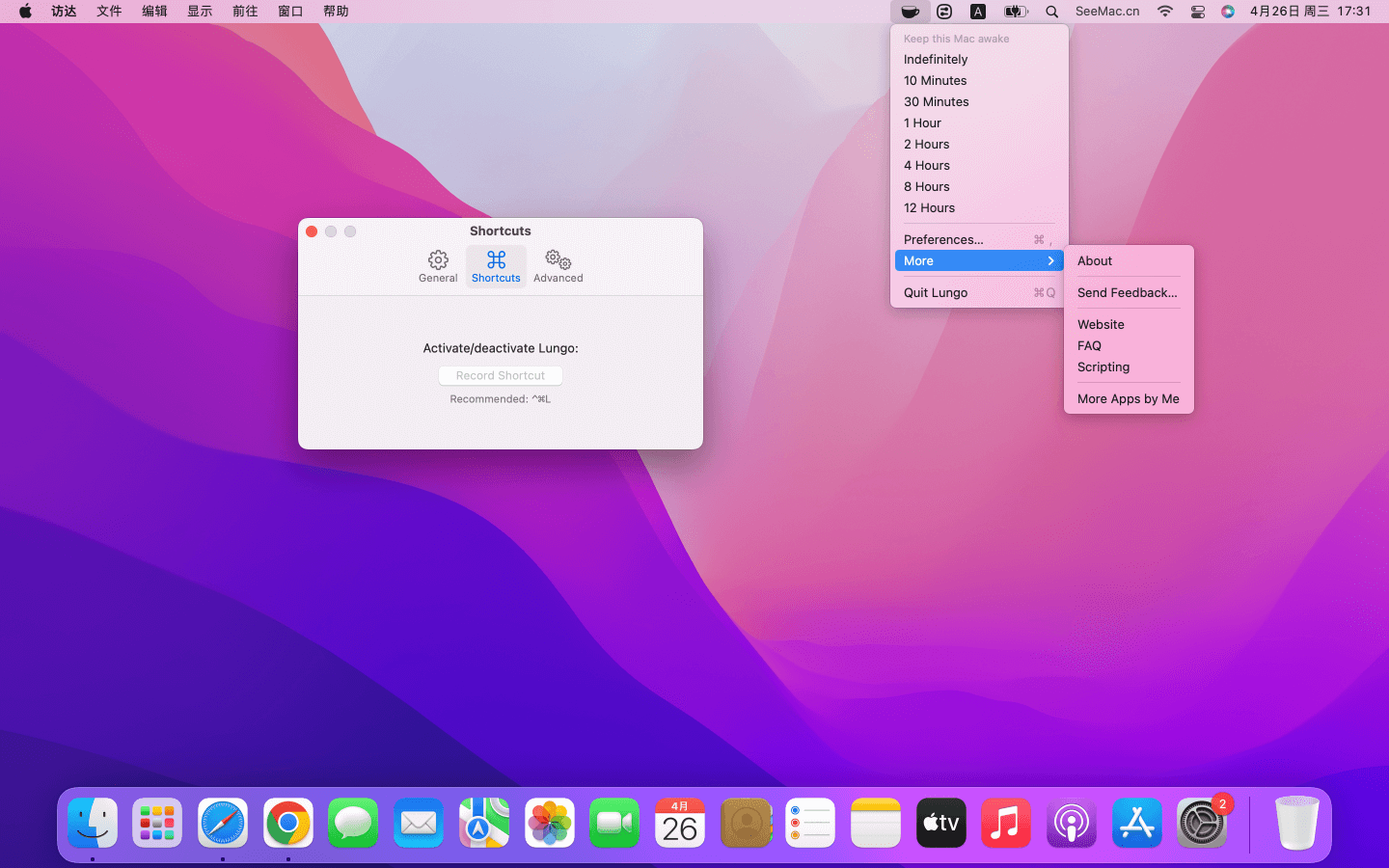Click the Spotlight search magnifier icon
The width and height of the screenshot is (1389, 868).
point(1052,12)
